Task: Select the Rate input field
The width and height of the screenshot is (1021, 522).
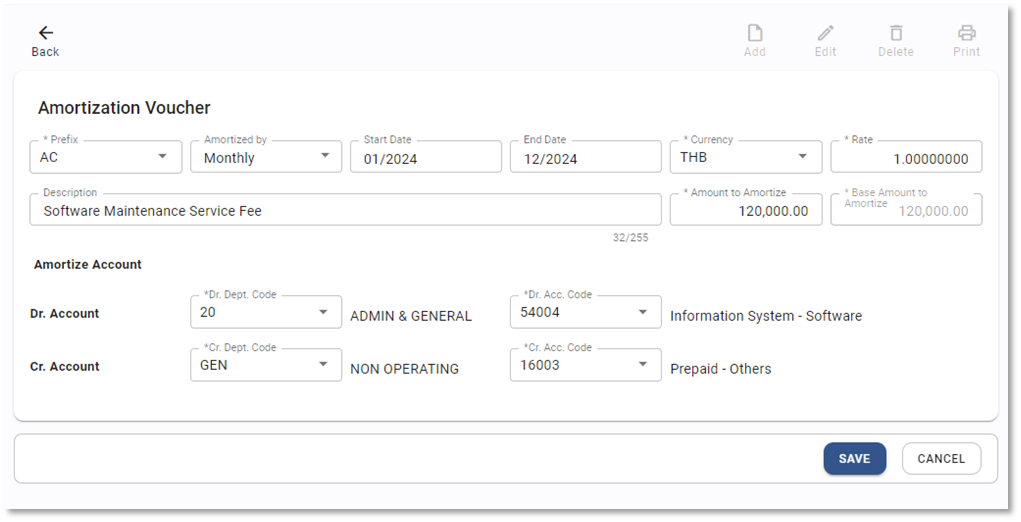Action: pyautogui.click(x=906, y=158)
